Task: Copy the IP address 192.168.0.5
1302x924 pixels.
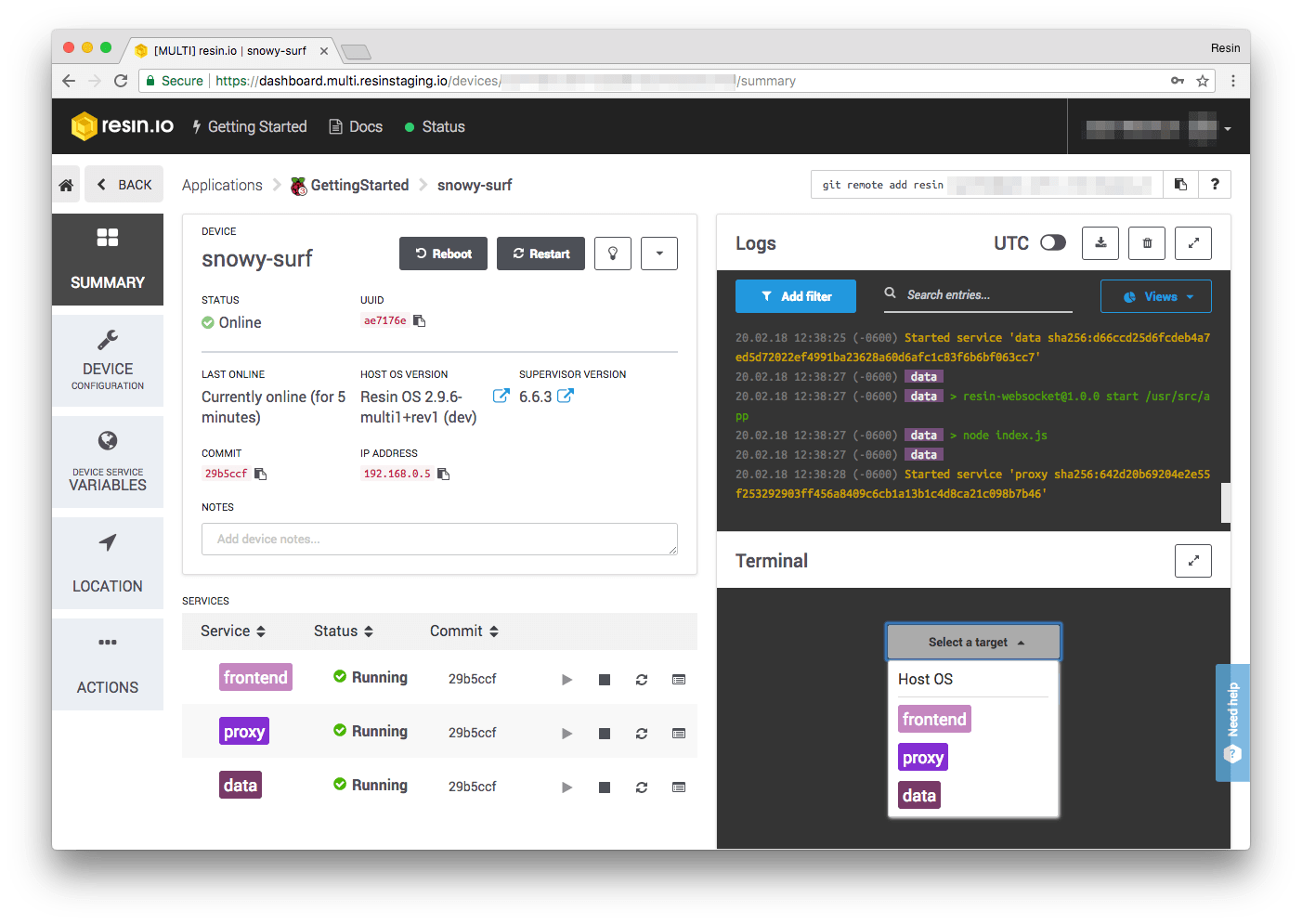Action: 444,475
